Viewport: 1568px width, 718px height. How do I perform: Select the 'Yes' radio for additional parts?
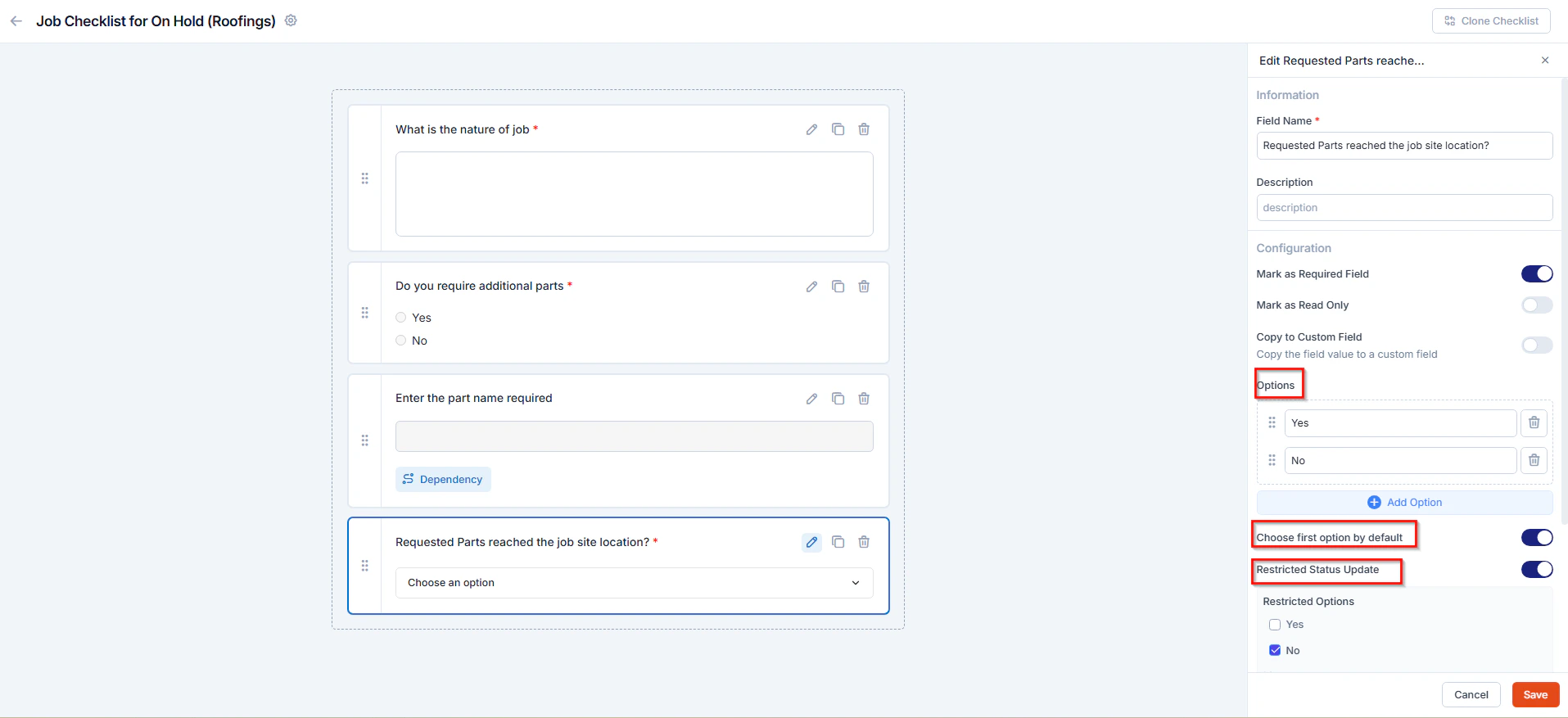pos(401,318)
